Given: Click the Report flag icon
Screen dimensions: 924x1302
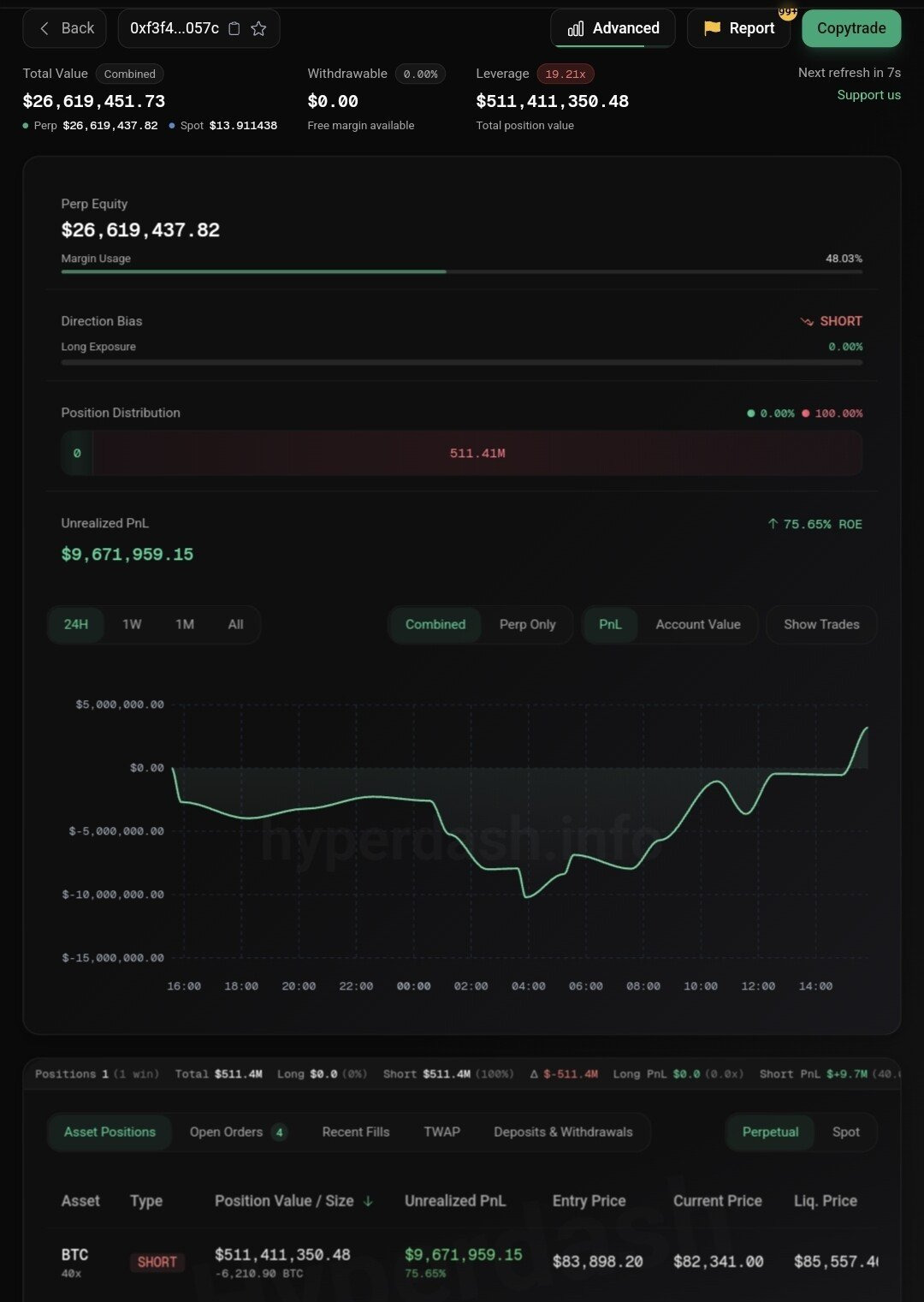Looking at the screenshot, I should 712,28.
